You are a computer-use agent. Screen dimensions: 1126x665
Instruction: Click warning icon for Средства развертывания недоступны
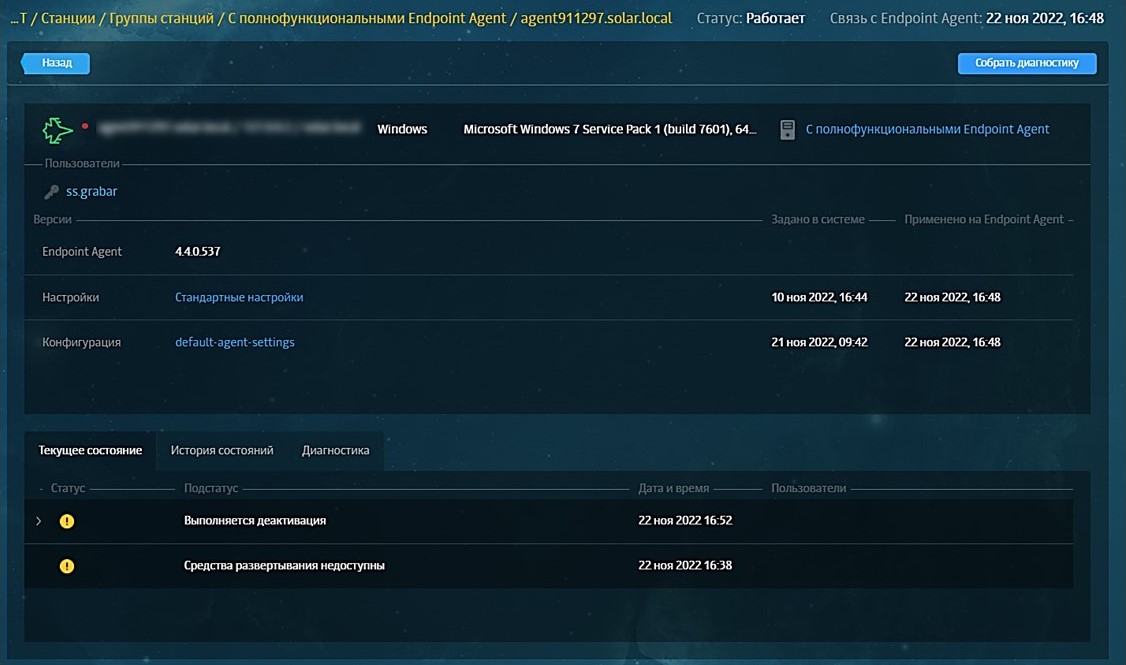point(67,566)
